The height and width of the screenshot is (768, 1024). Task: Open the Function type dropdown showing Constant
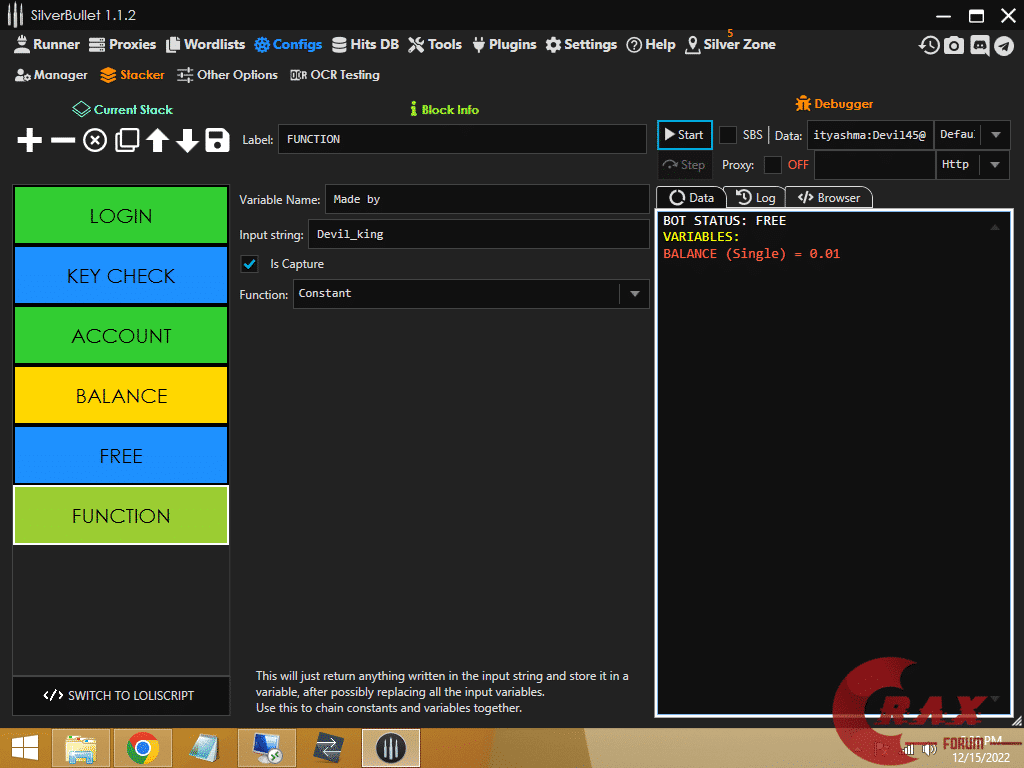coord(636,294)
